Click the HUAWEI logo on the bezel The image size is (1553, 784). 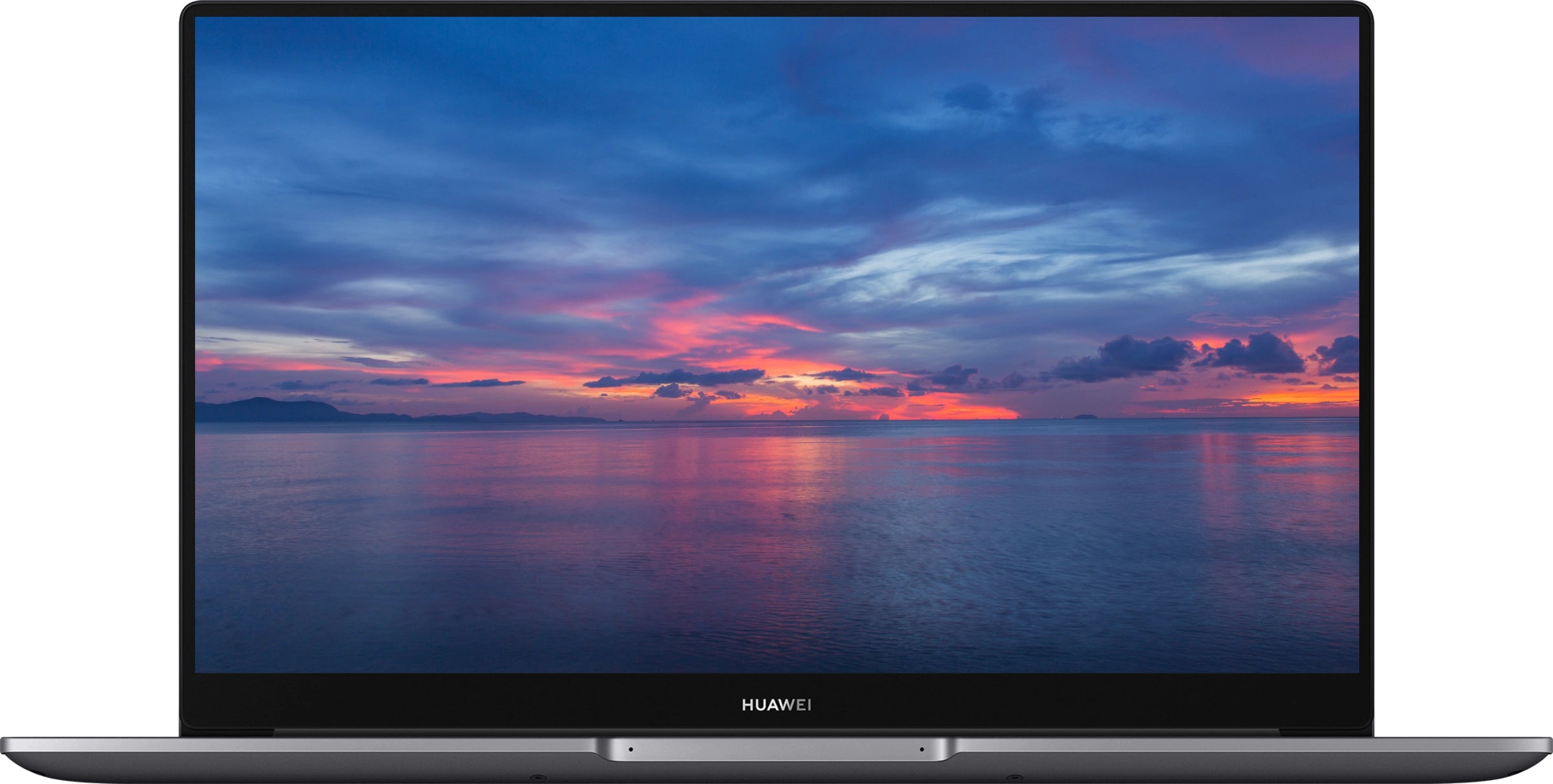click(776, 705)
